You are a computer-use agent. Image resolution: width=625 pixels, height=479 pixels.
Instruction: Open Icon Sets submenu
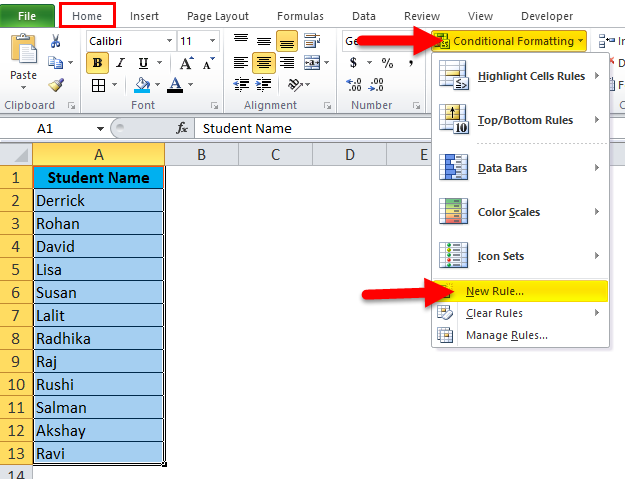pos(520,256)
